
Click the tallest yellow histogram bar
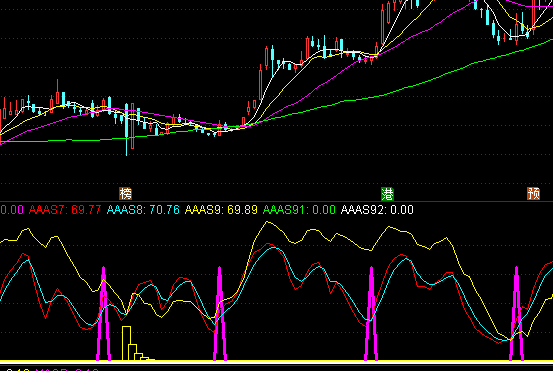(x=127, y=343)
